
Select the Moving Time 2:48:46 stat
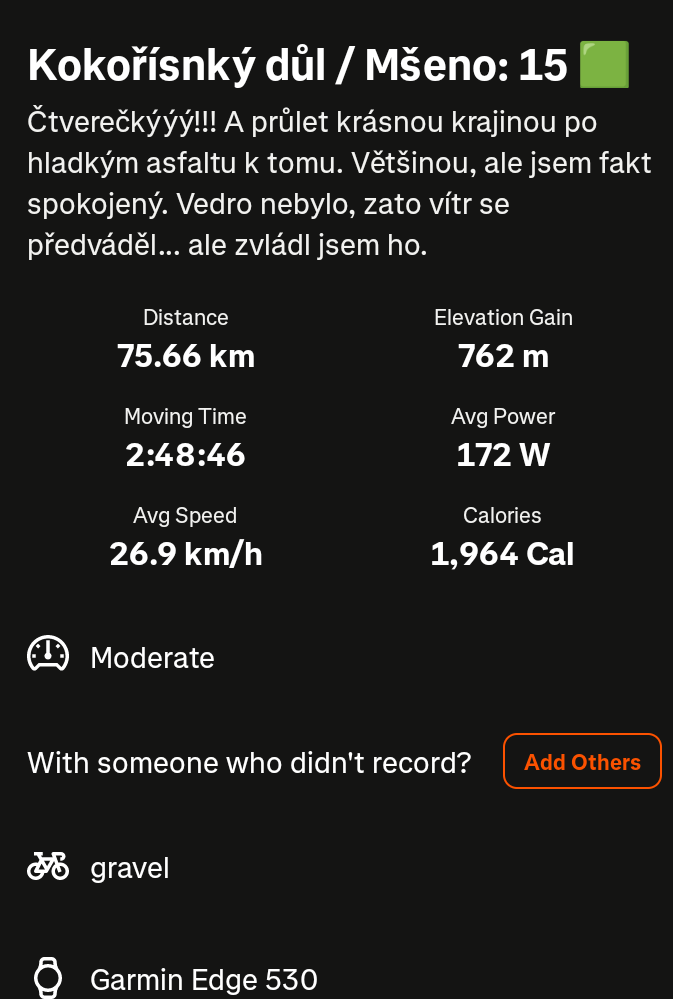(185, 438)
